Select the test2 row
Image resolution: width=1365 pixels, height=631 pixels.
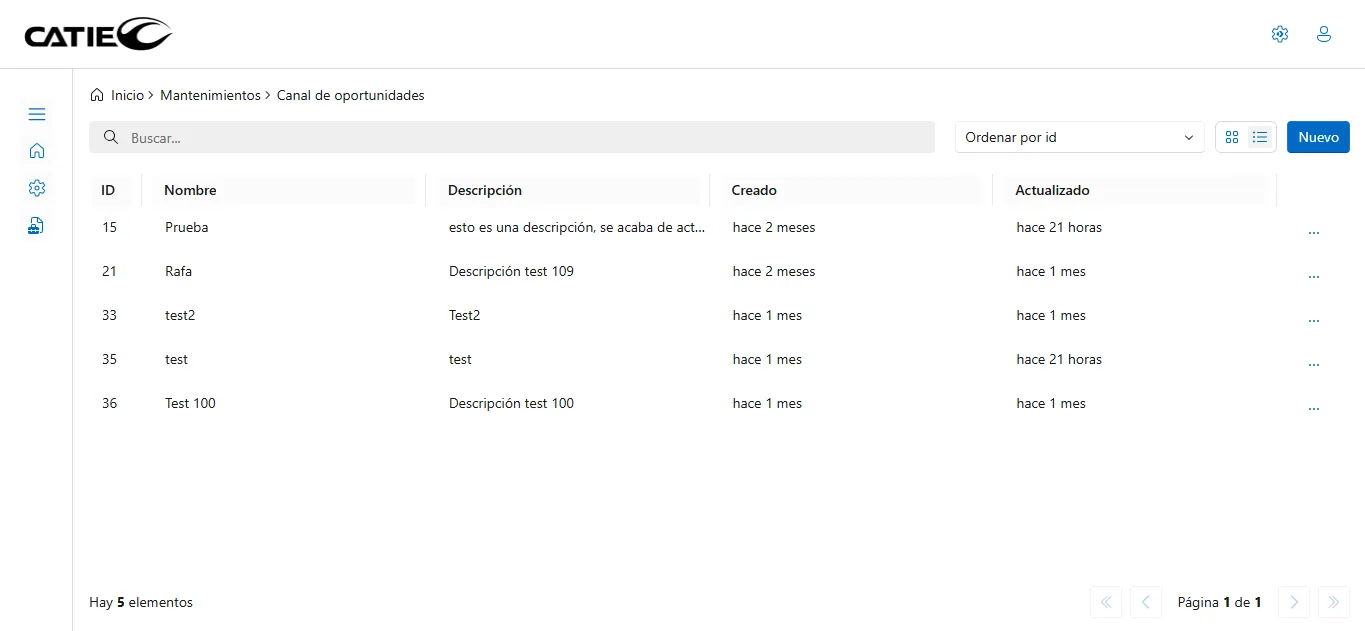pos(180,315)
